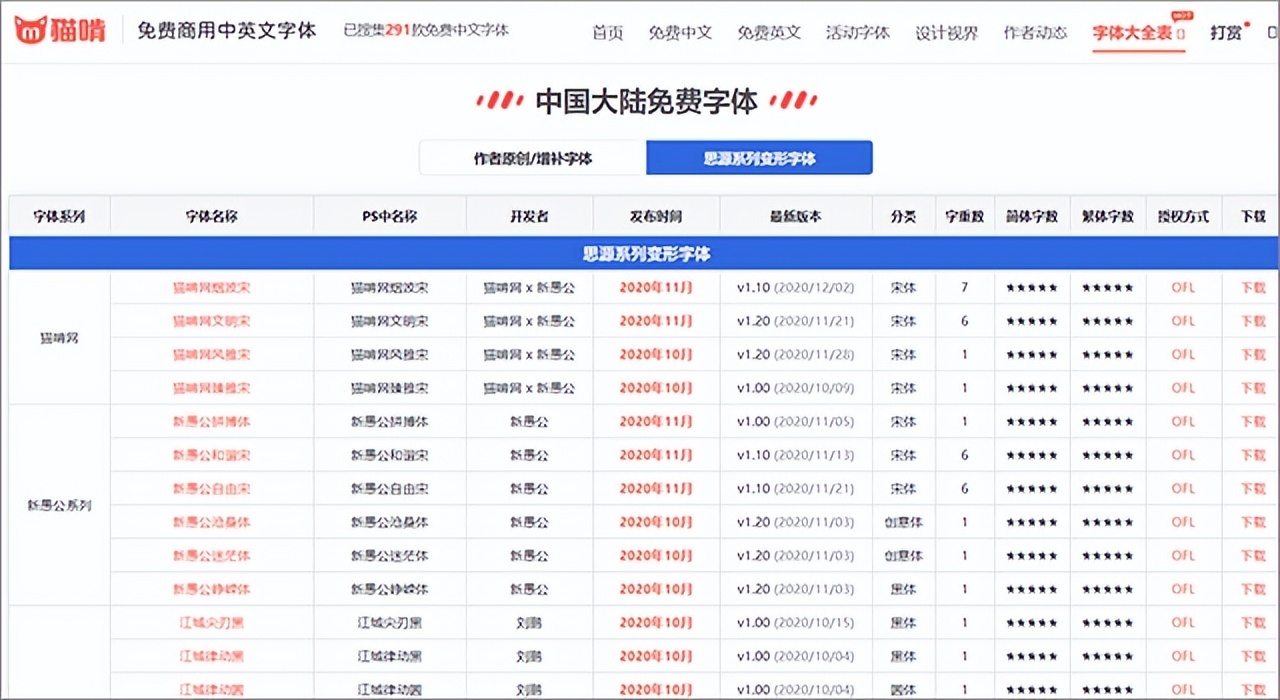Open the 江城律动圆 font name link
The height and width of the screenshot is (700, 1280).
pos(211,690)
